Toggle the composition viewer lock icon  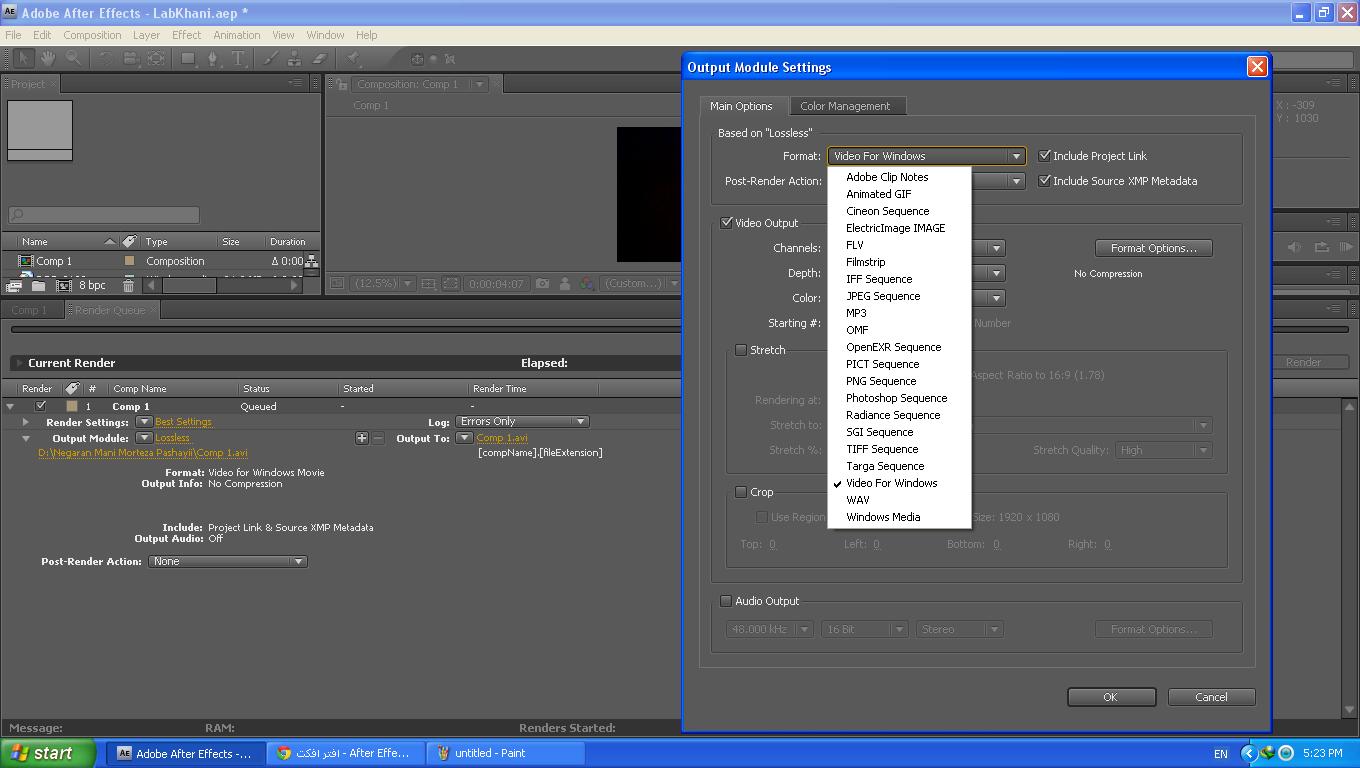tap(342, 84)
